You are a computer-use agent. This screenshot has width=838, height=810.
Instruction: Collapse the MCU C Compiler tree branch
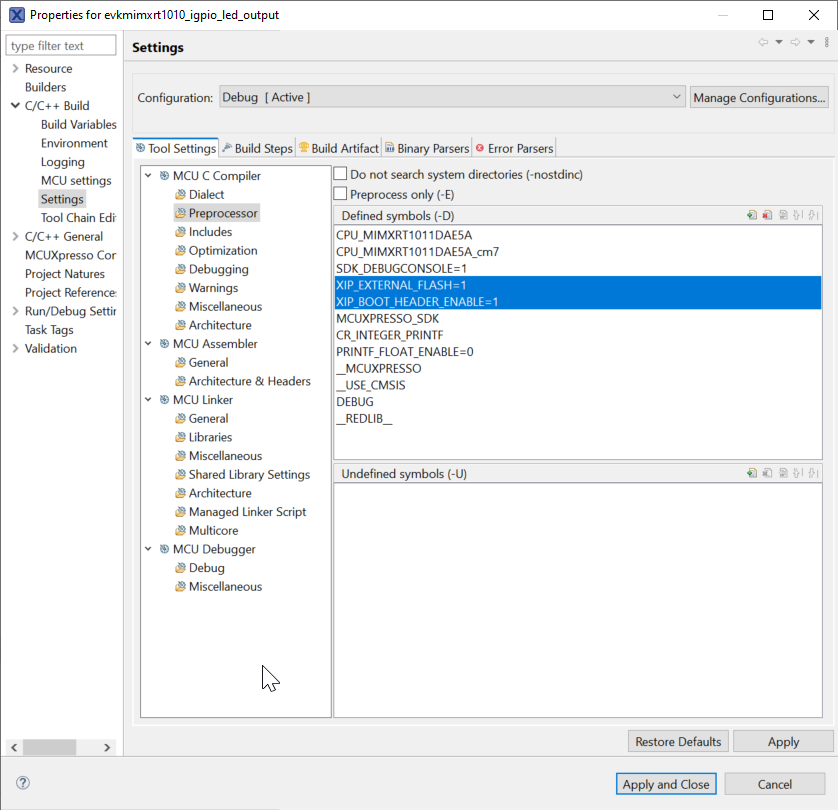point(146,174)
